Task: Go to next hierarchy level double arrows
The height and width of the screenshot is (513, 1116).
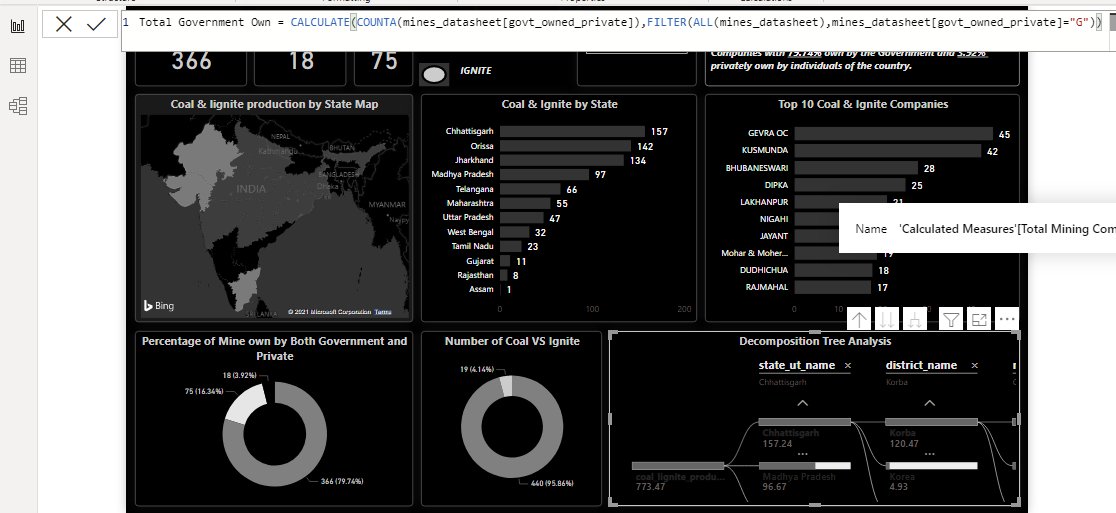Action: [887, 320]
